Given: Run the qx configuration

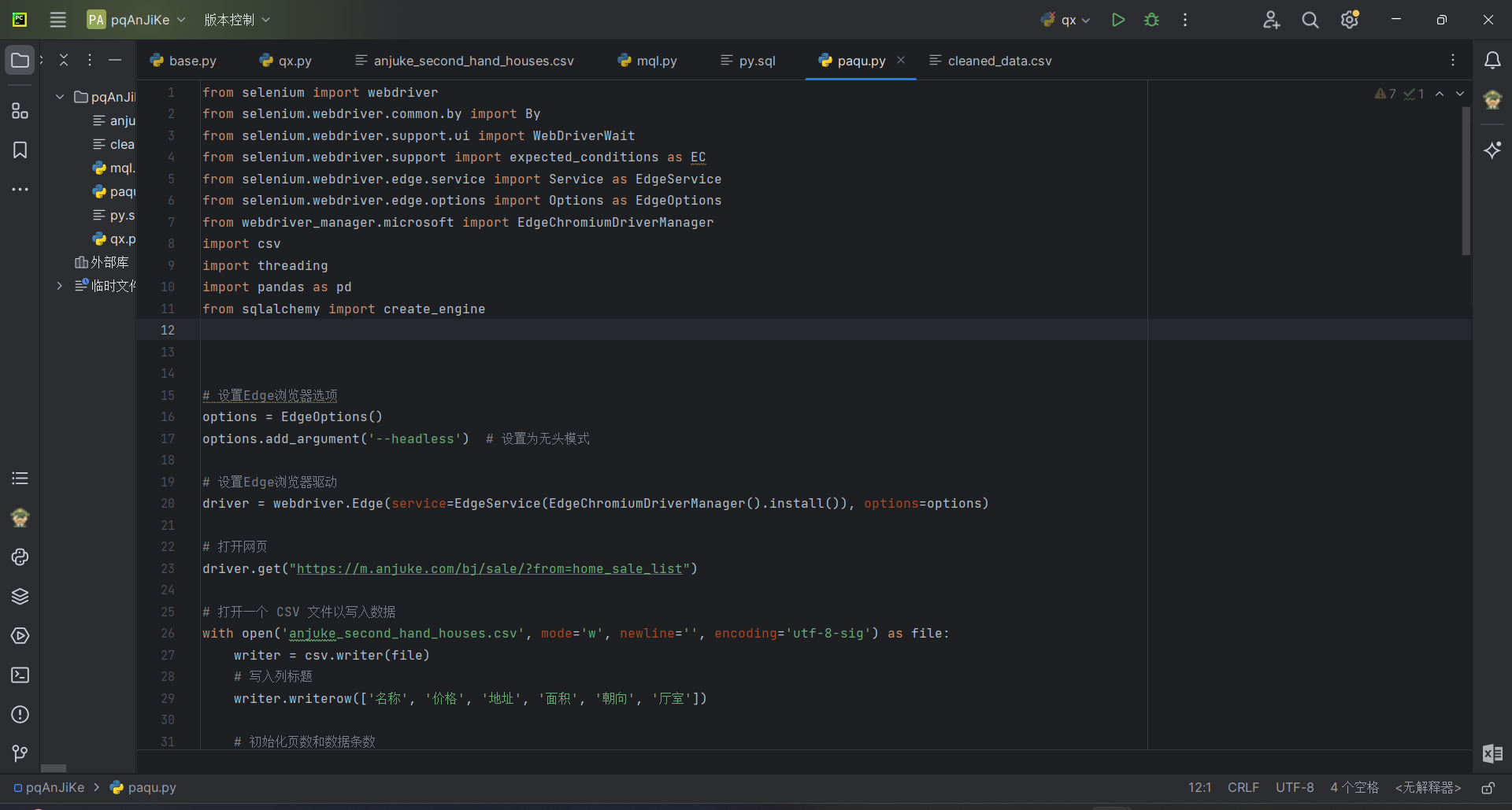Looking at the screenshot, I should [1117, 20].
